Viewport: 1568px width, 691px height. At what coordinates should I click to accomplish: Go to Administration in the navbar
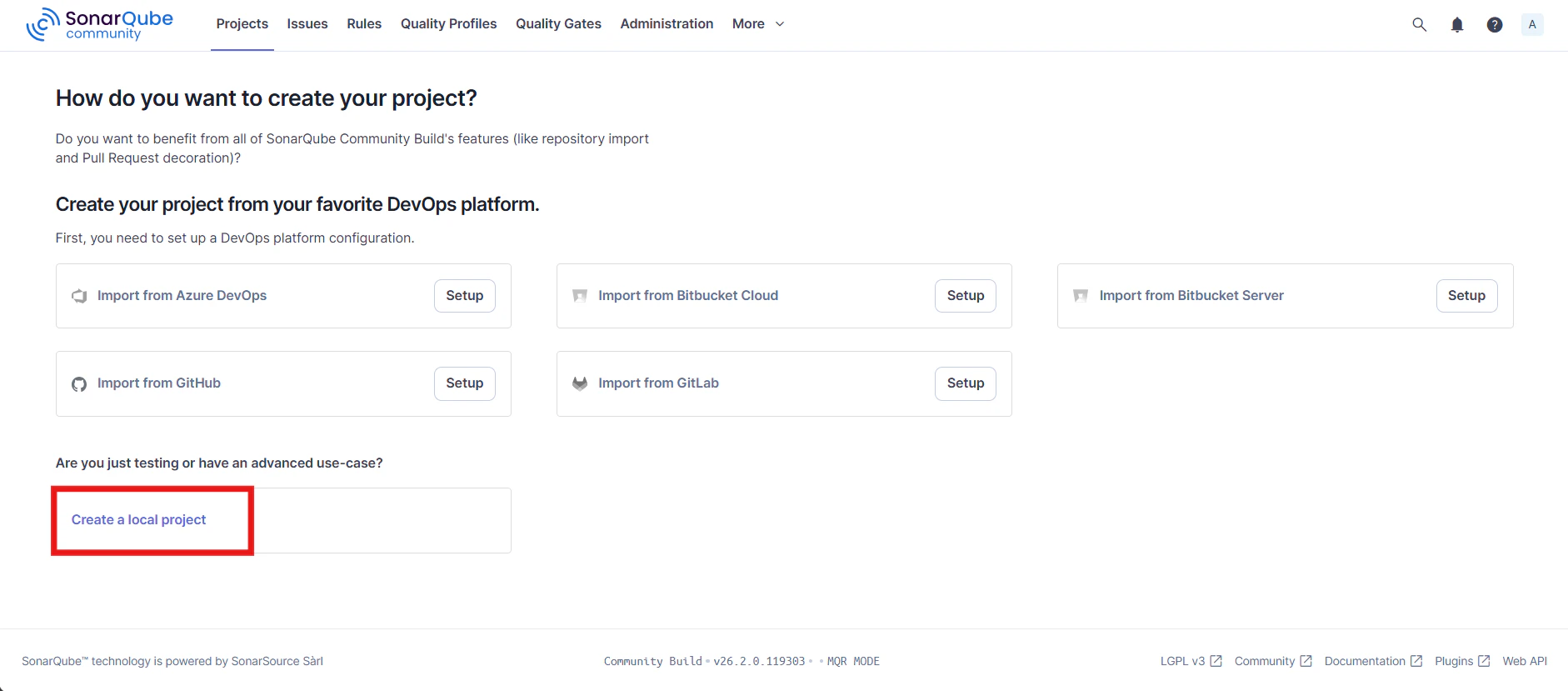click(x=667, y=24)
